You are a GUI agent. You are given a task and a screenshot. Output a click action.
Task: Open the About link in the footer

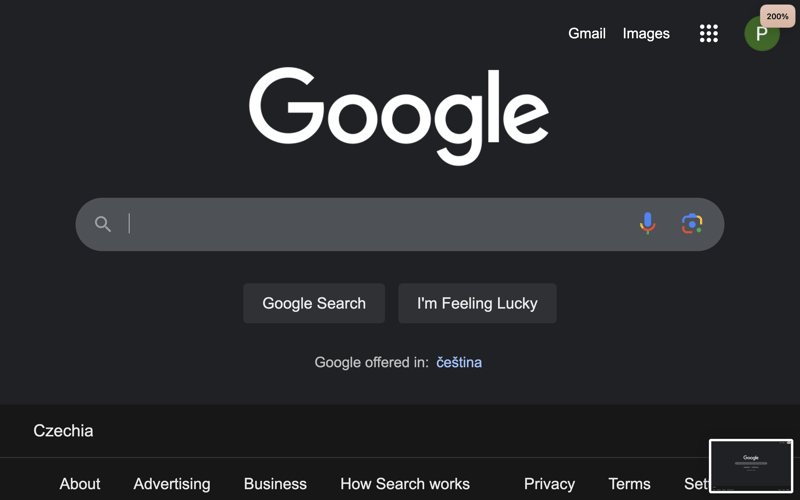(x=80, y=484)
